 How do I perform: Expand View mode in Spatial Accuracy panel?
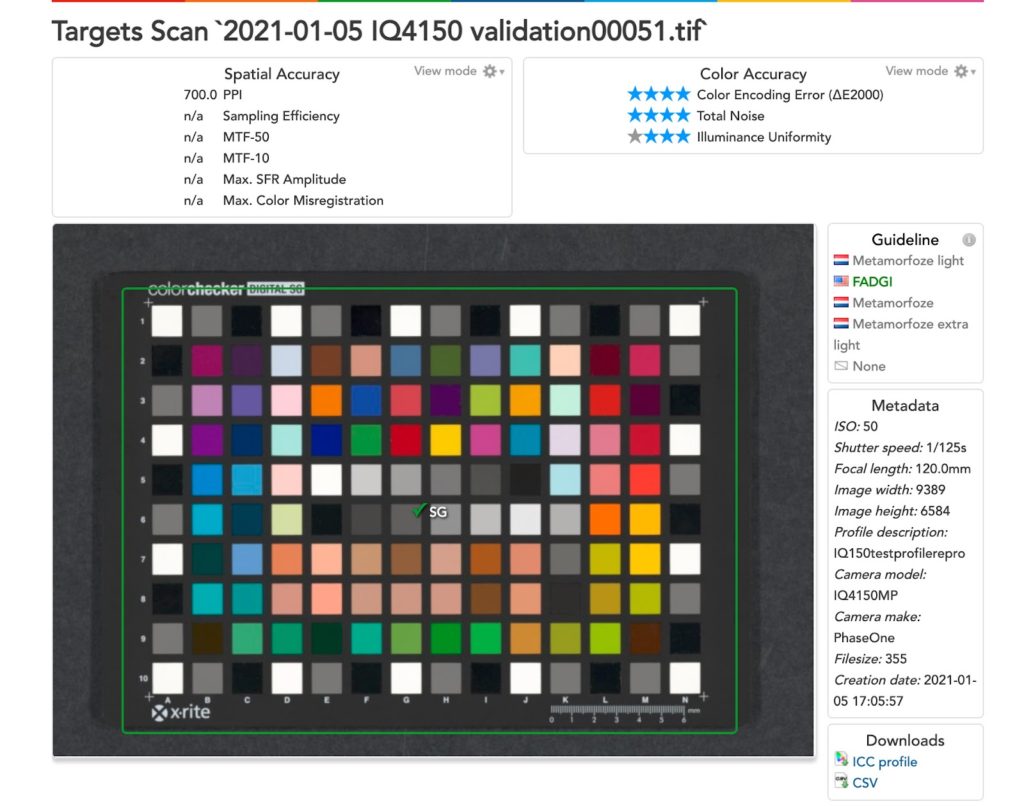[x=444, y=71]
